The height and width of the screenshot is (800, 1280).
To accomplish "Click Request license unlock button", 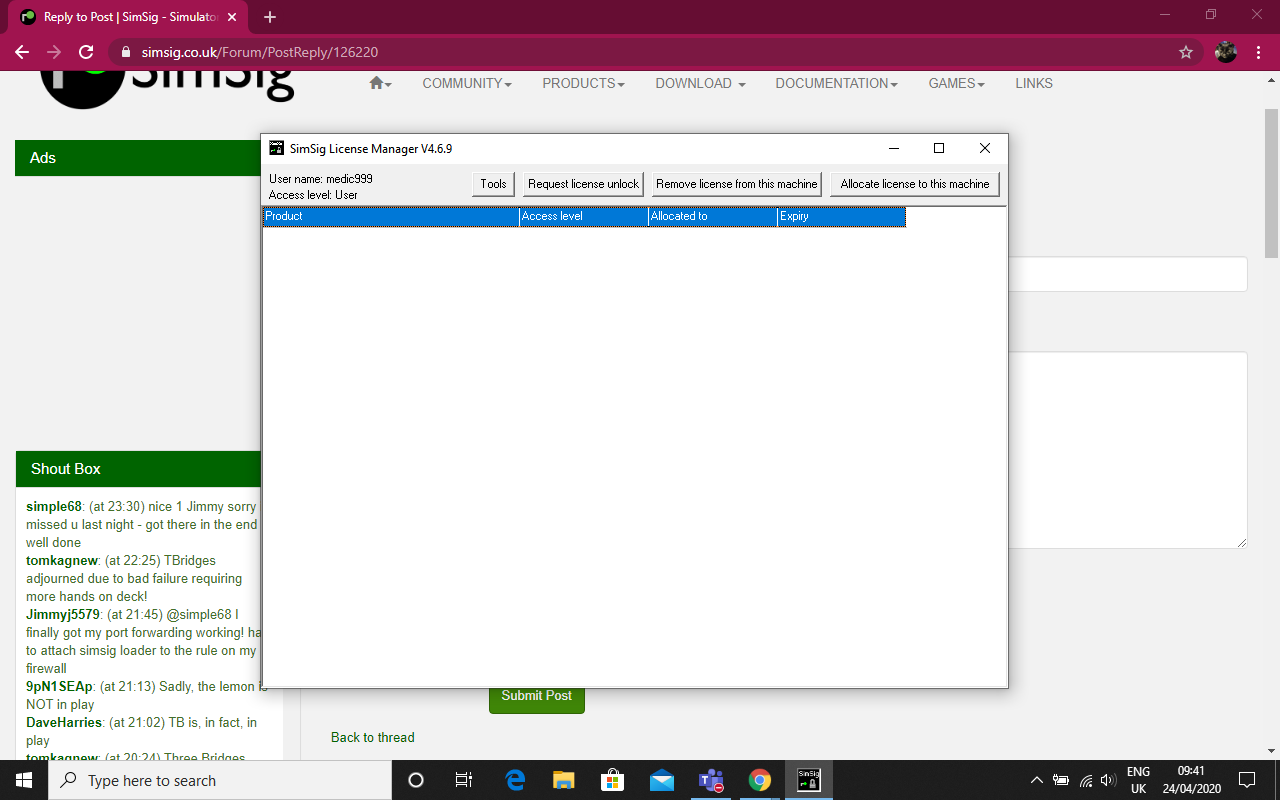I will tap(583, 184).
